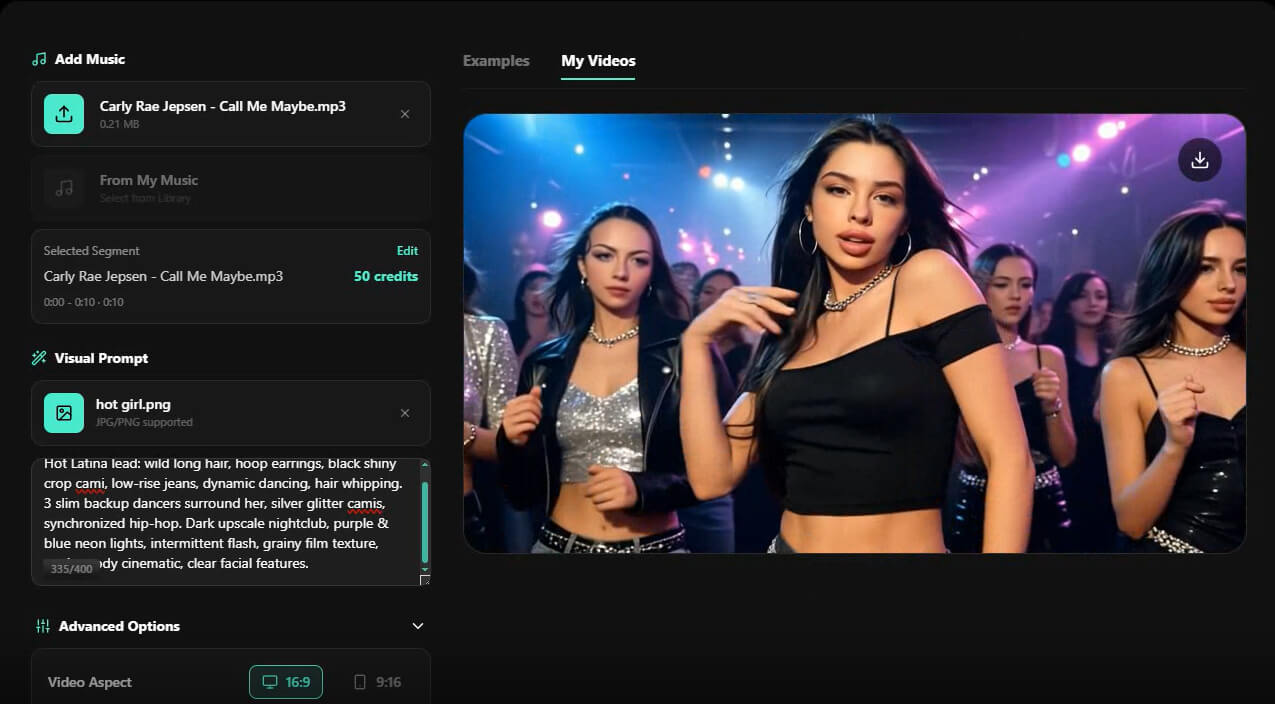The width and height of the screenshot is (1275, 704).
Task: Click the image upload icon for hot girl.png
Action: 64,413
